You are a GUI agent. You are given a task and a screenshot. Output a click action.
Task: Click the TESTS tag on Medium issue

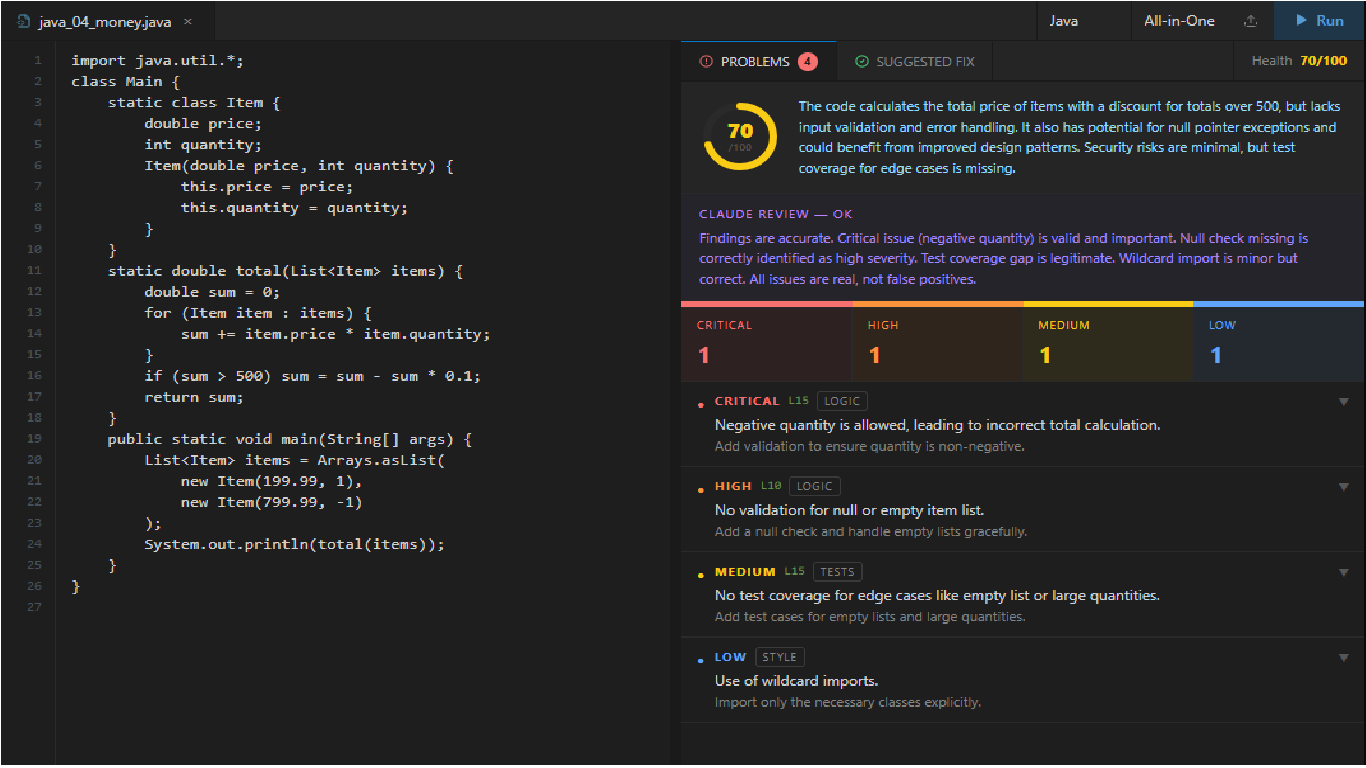pyautogui.click(x=837, y=572)
